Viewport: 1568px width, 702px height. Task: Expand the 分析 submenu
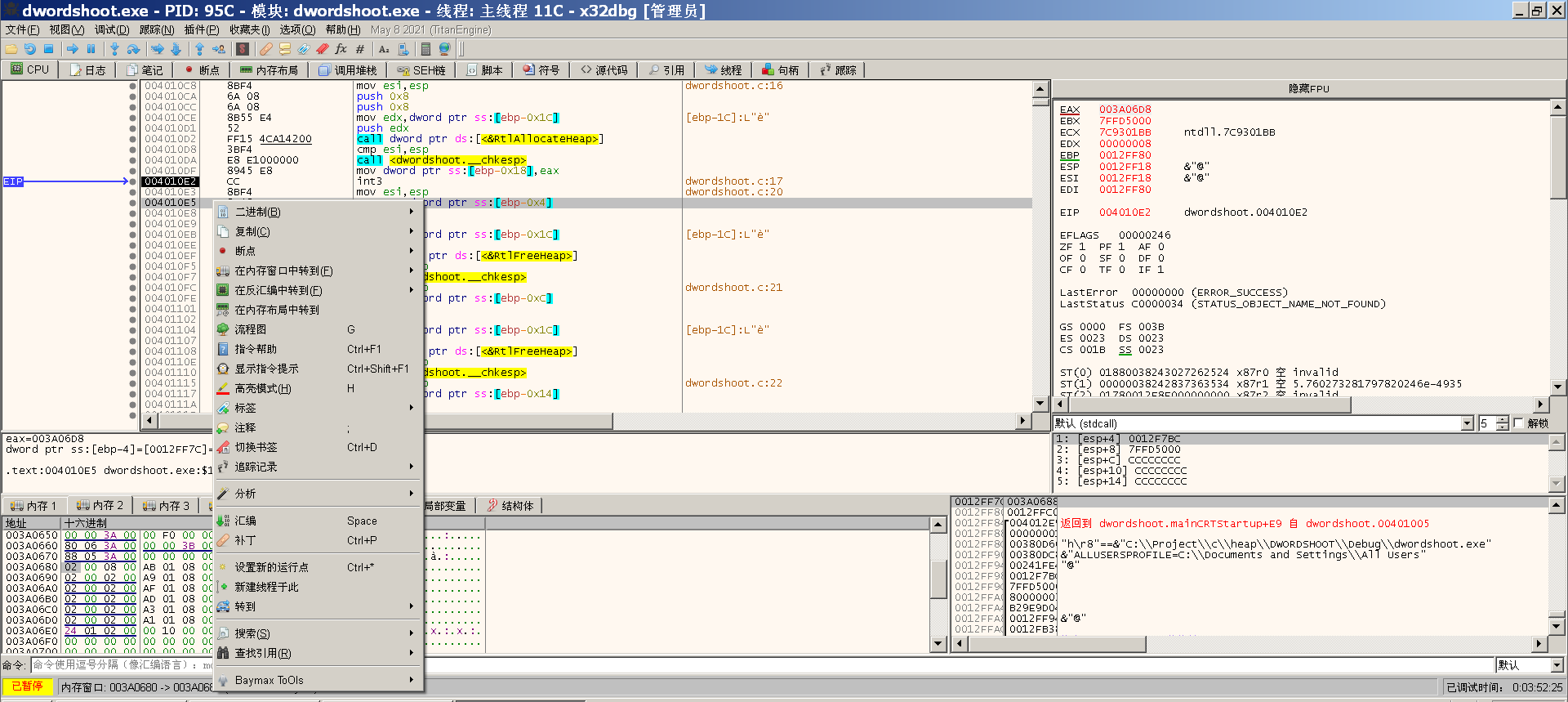(x=318, y=494)
